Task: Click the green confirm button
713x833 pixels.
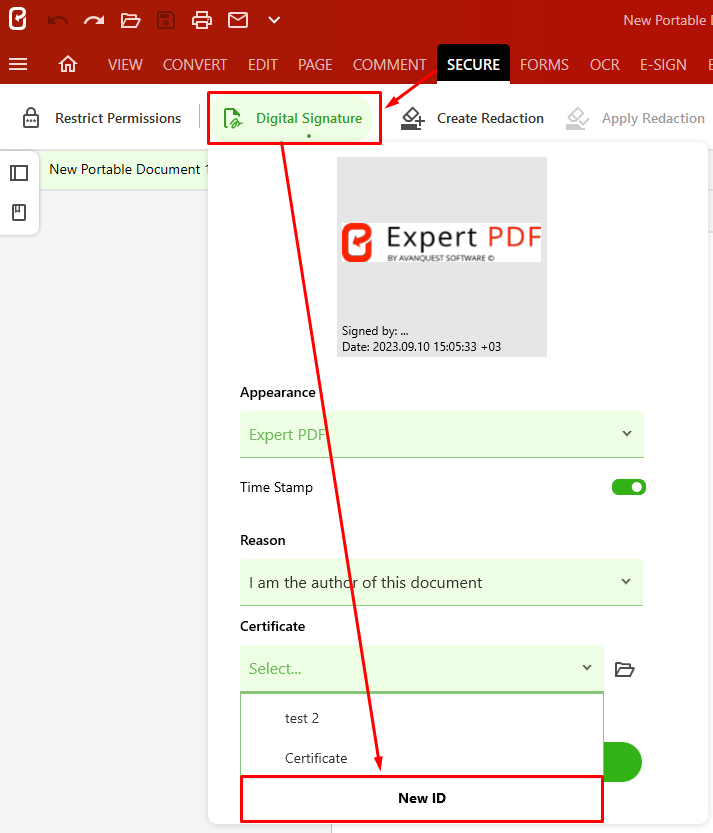Action: tap(623, 762)
